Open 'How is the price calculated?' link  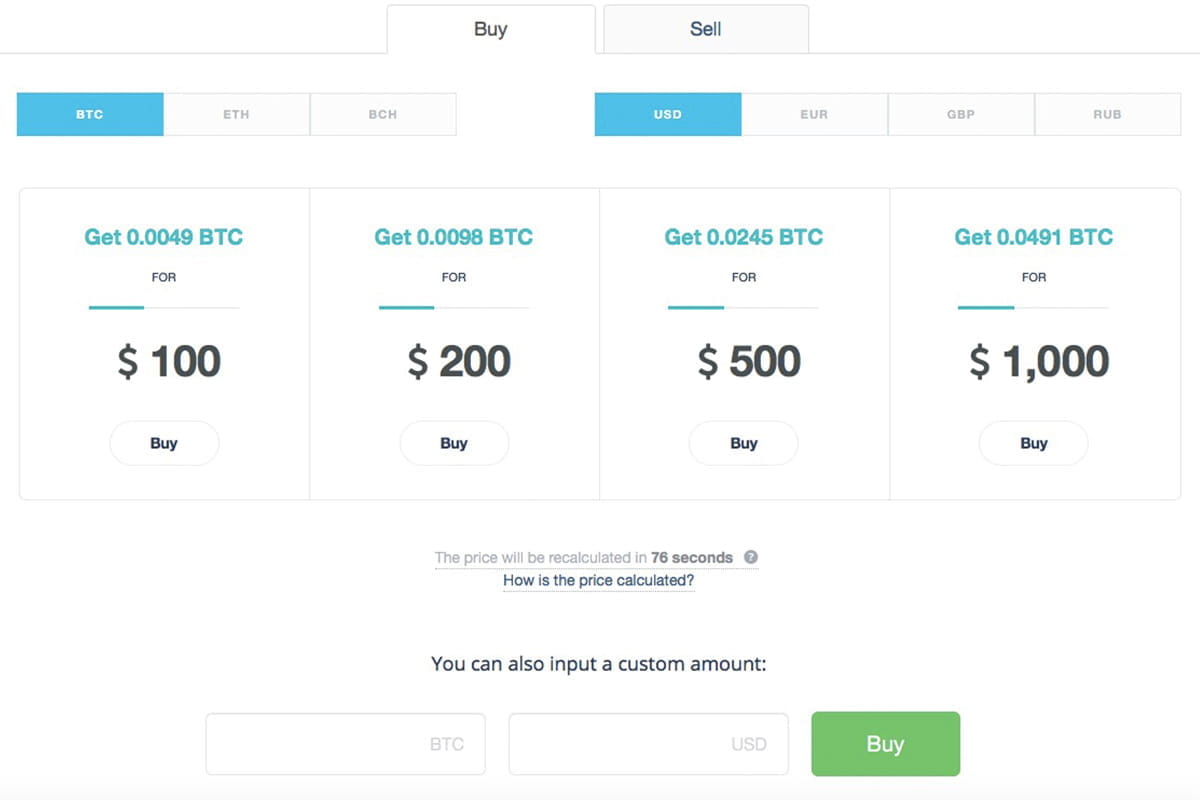click(x=598, y=580)
